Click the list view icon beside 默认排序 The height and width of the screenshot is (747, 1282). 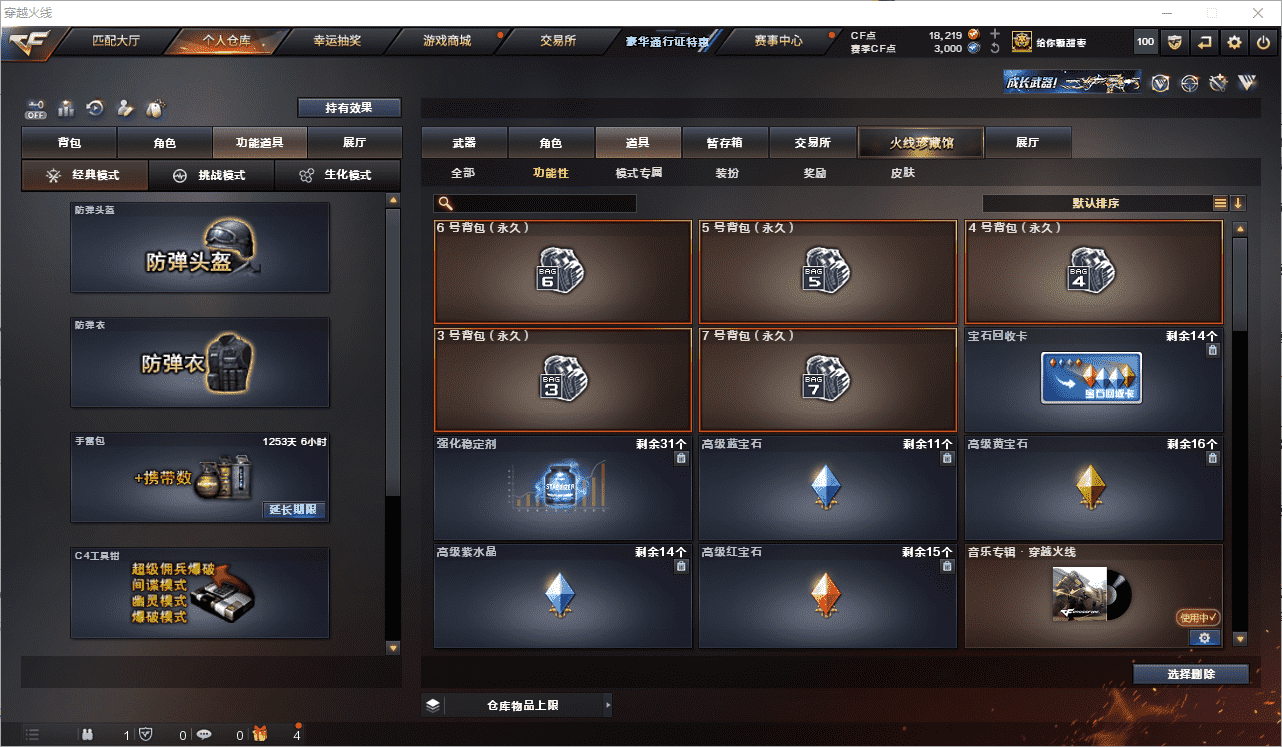point(1220,203)
